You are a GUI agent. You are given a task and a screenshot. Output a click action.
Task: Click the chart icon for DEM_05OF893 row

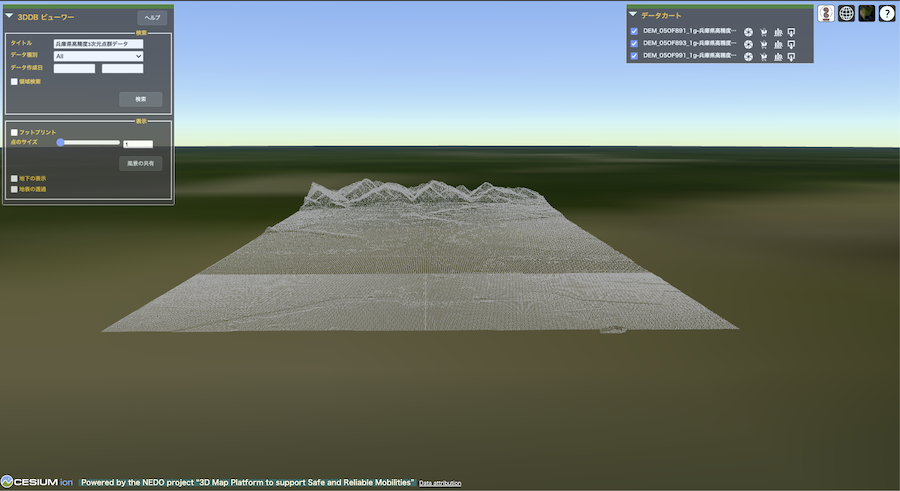coord(777,44)
